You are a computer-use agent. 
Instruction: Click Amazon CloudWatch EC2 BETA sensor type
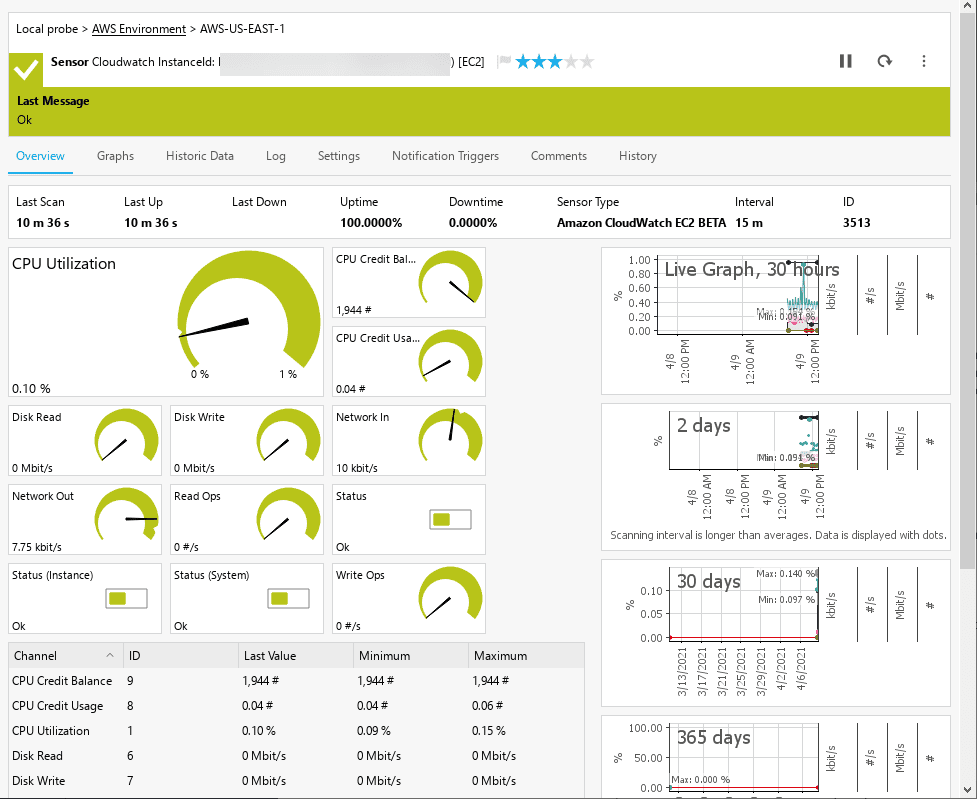641,222
